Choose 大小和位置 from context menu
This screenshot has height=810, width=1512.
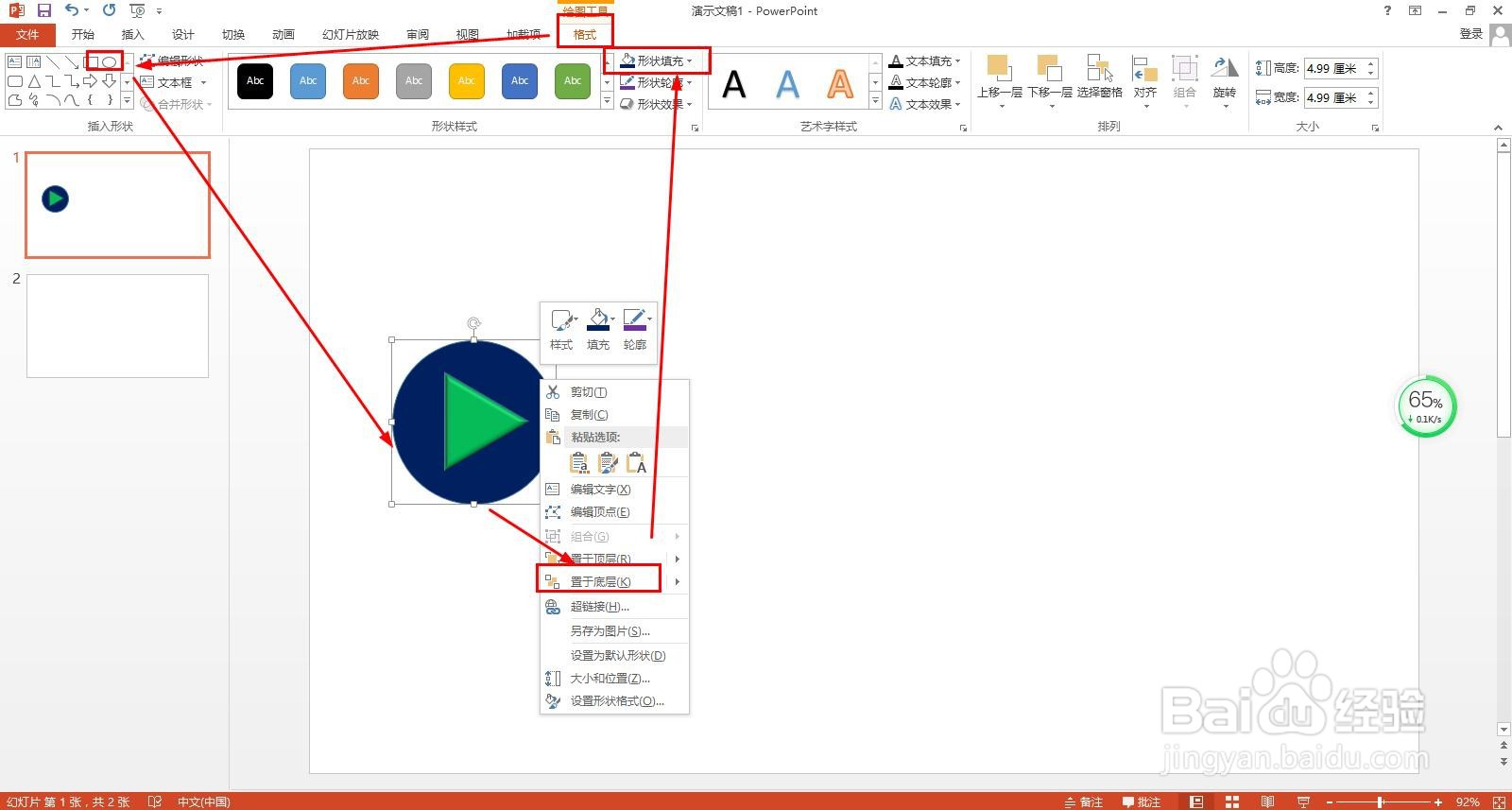pos(614,678)
